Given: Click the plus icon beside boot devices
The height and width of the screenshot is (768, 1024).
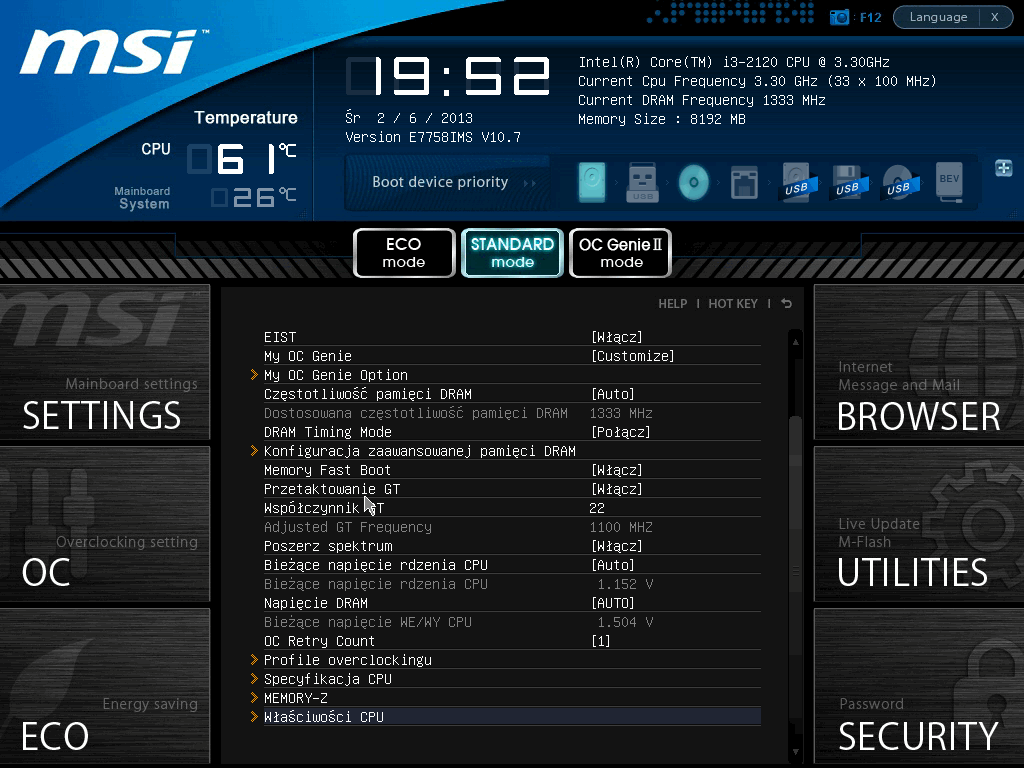Looking at the screenshot, I should click(x=1004, y=168).
